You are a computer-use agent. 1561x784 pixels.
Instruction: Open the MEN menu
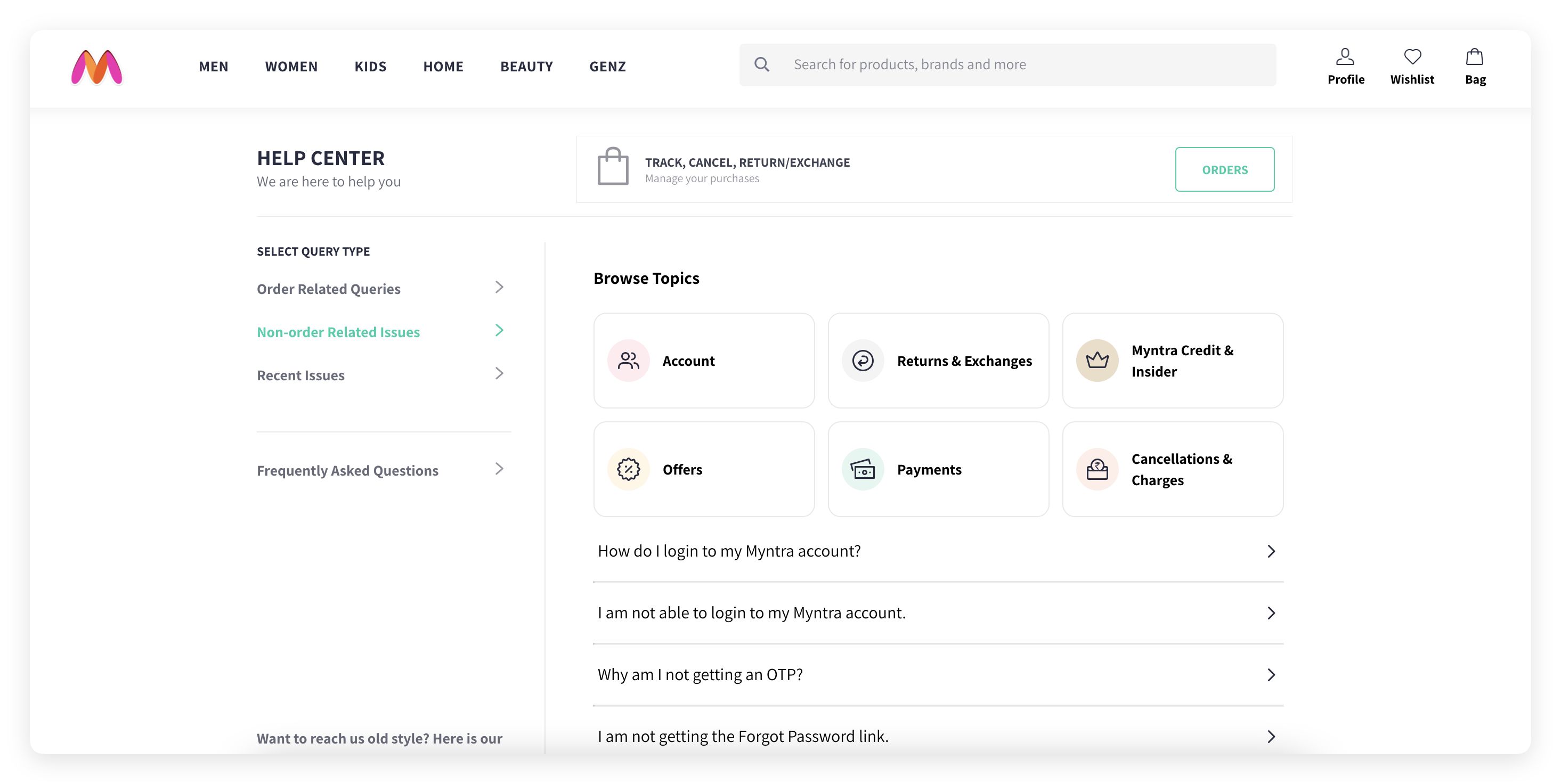coord(213,66)
